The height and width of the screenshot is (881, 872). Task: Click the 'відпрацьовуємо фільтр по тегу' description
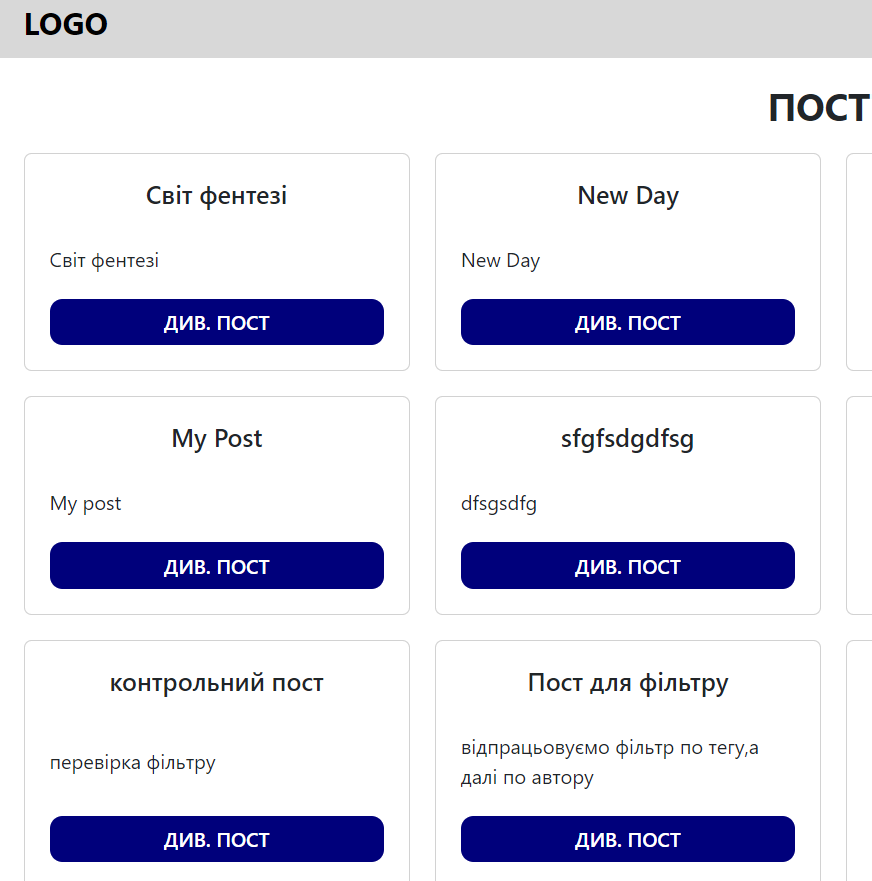click(609, 749)
